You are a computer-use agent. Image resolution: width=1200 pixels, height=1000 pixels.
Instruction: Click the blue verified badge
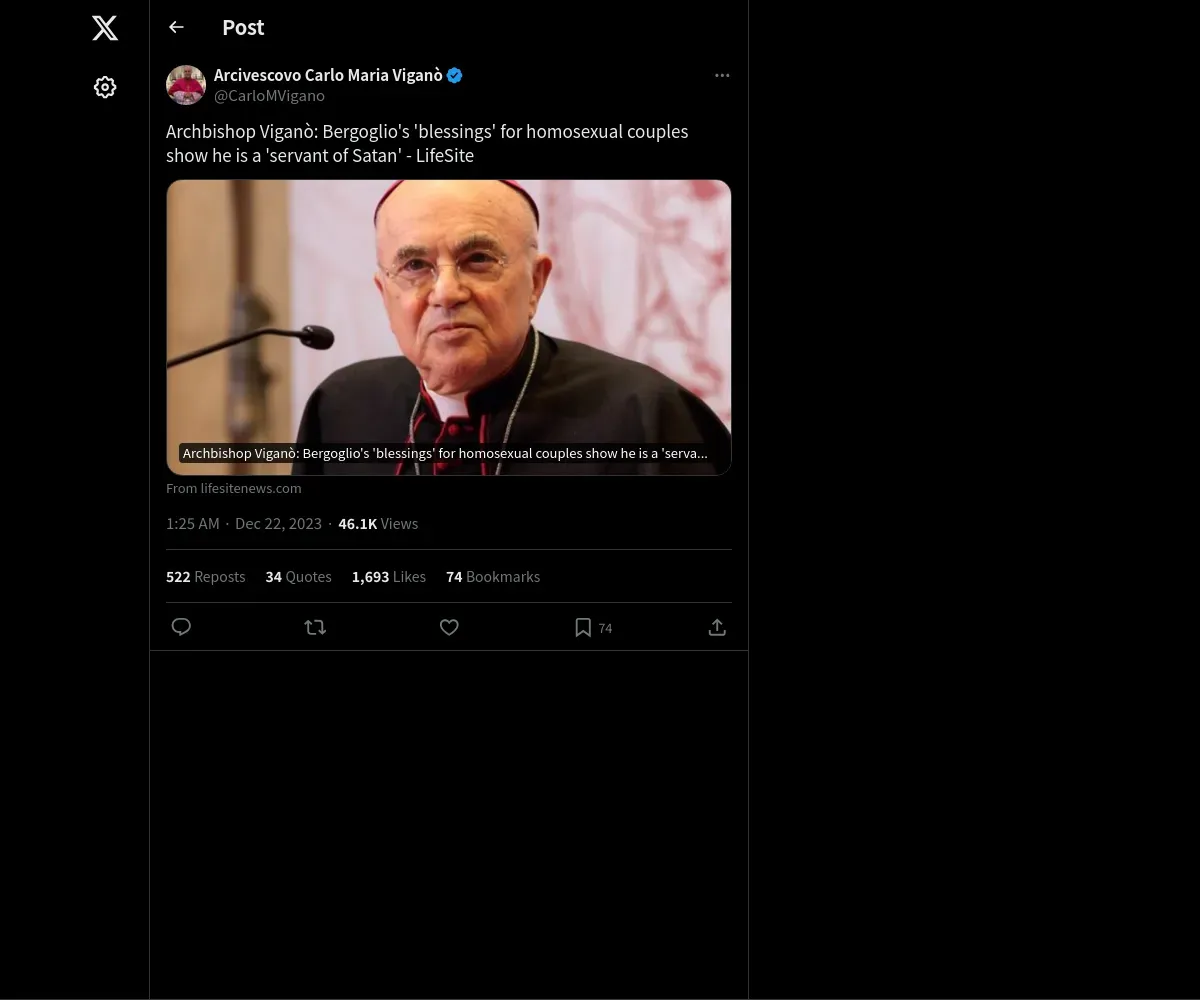[x=455, y=75]
